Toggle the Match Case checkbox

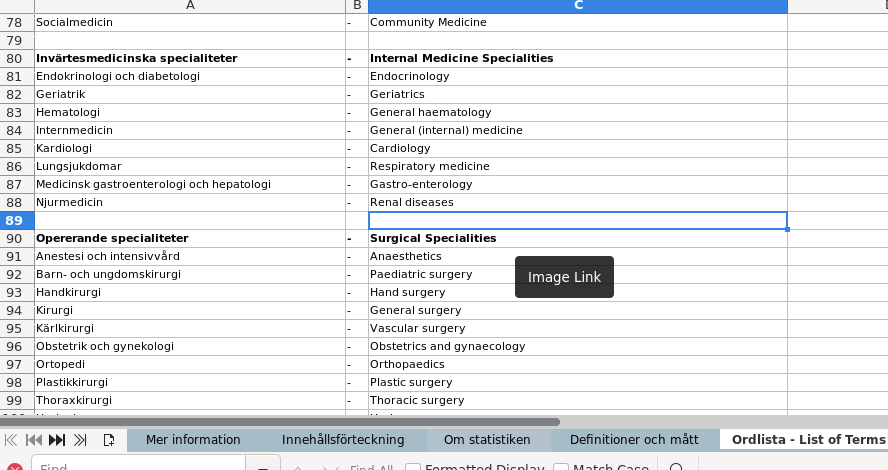coord(561,467)
